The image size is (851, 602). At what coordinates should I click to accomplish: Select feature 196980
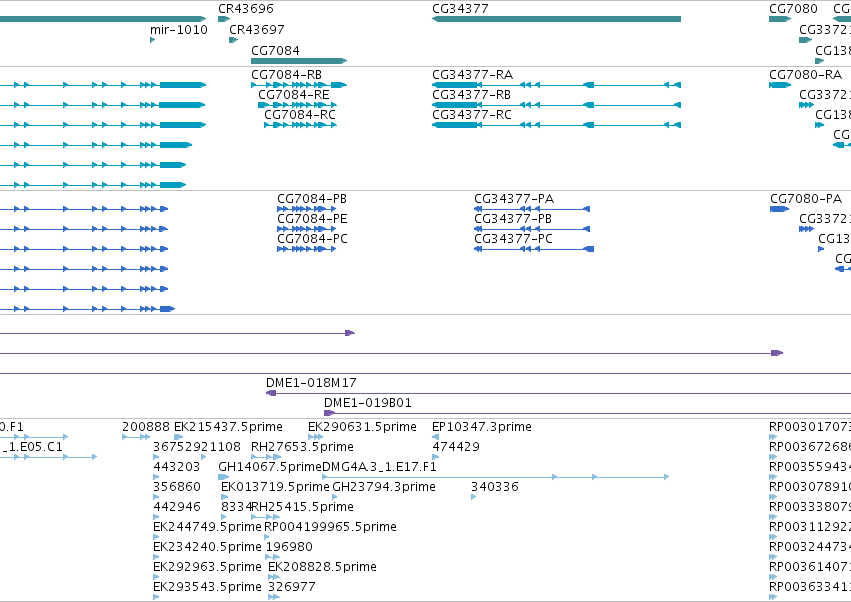[x=290, y=547]
